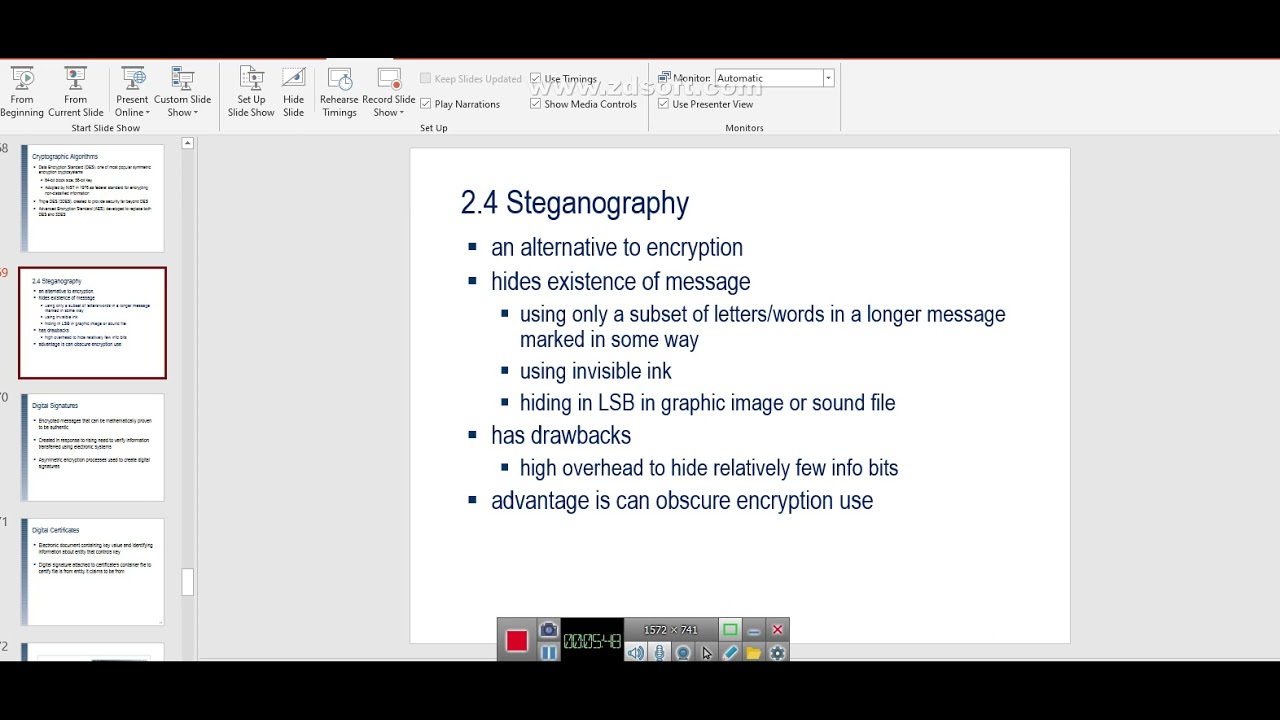Toggle cursor capture in the recorder
1280x720 pixels.
[x=706, y=652]
